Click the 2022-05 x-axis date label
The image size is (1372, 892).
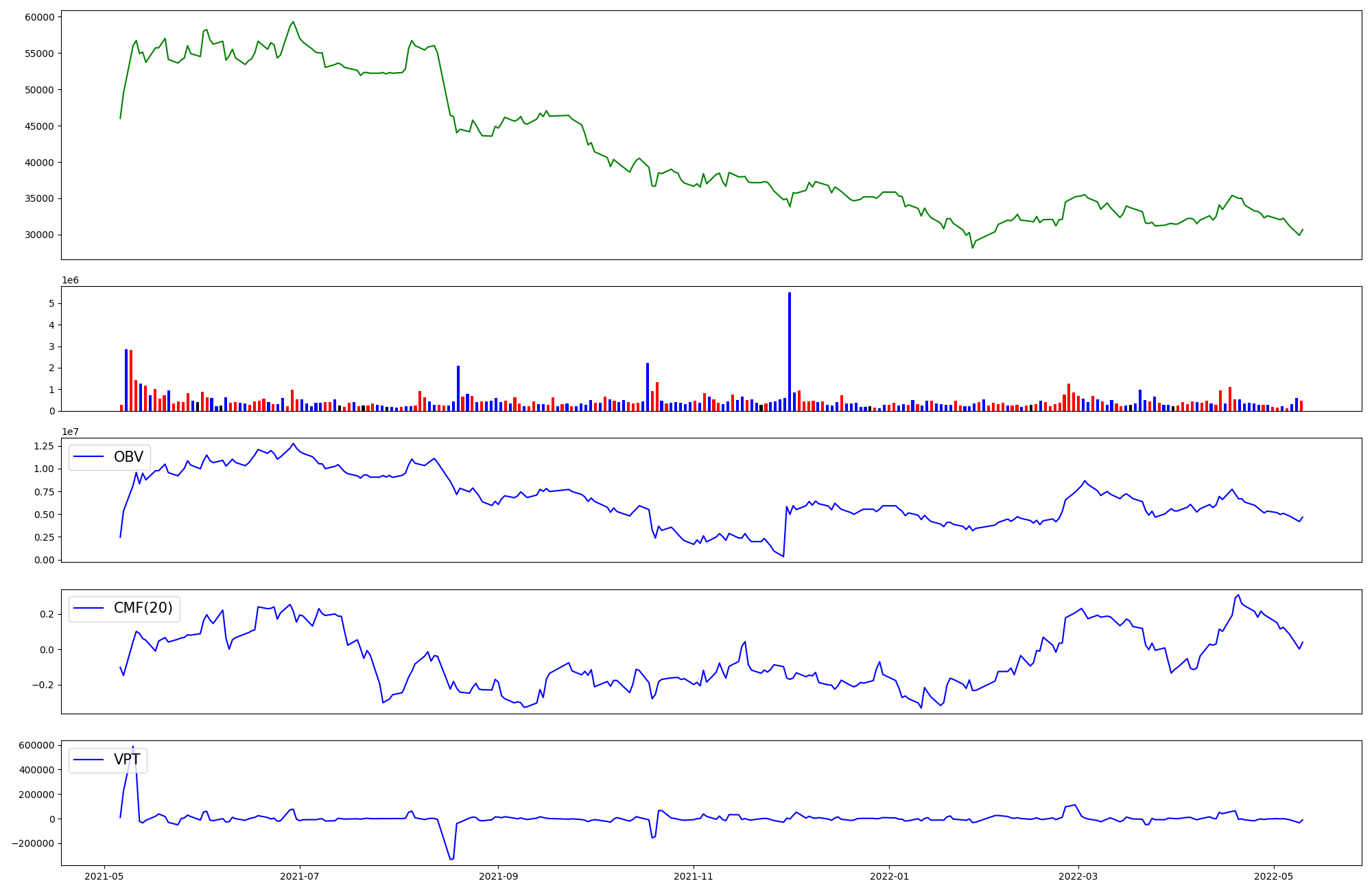click(1274, 876)
